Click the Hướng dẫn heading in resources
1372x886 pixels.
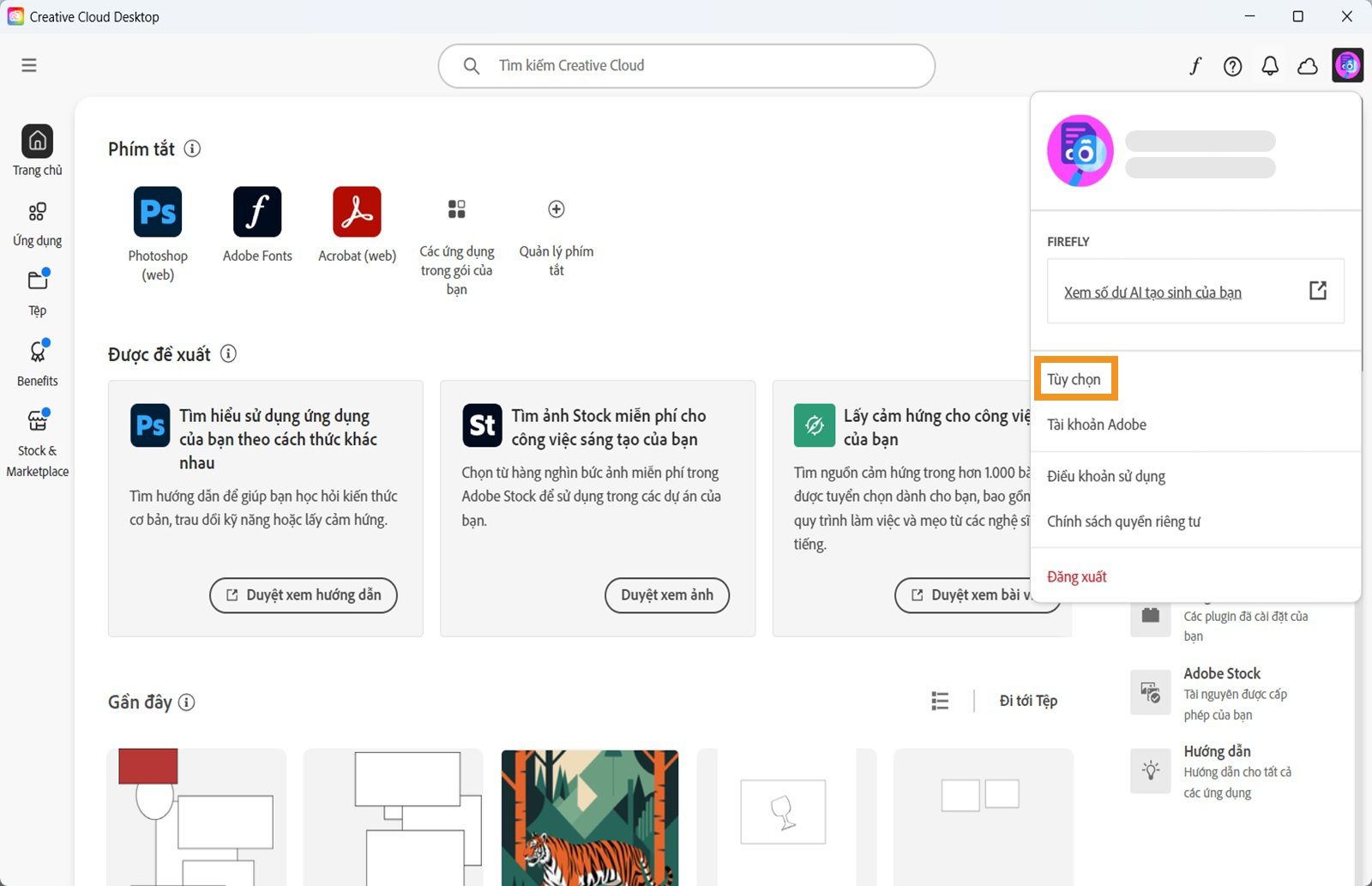coord(1217,751)
